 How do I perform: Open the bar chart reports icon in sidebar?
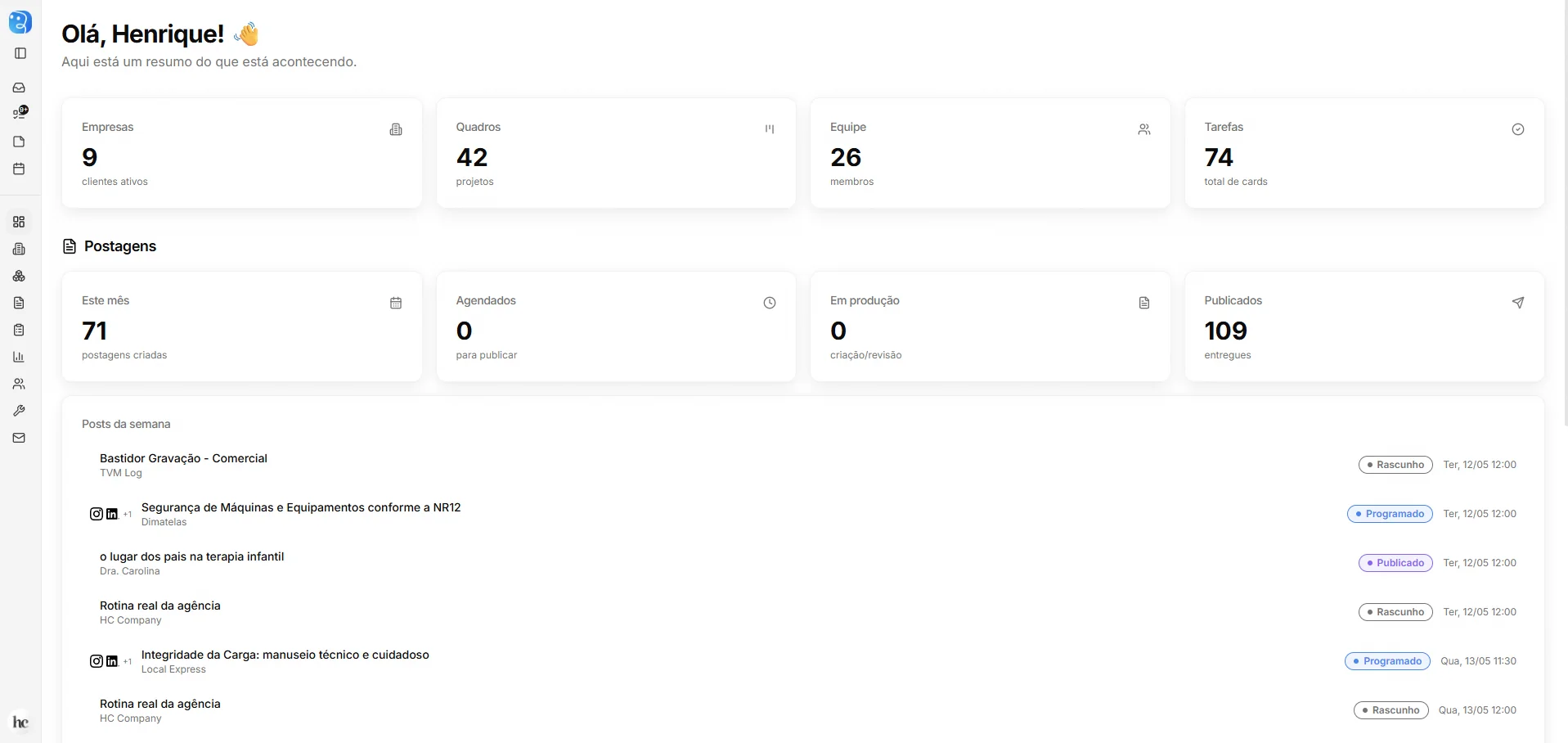pyautogui.click(x=20, y=357)
